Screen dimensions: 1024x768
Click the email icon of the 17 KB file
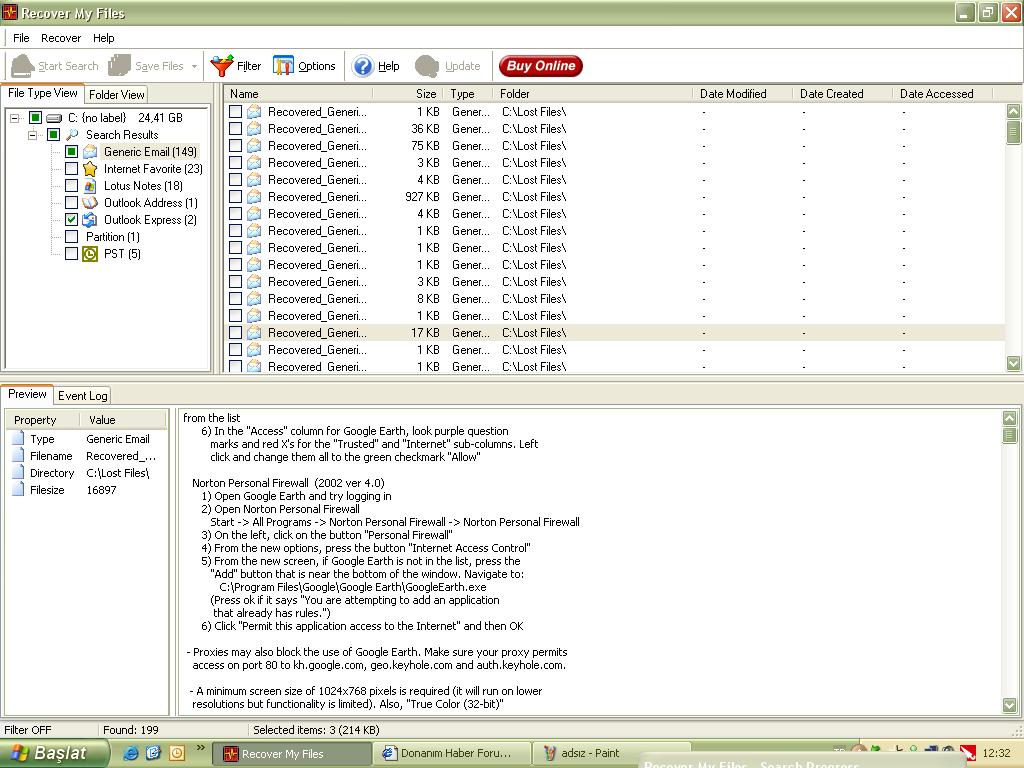click(254, 332)
